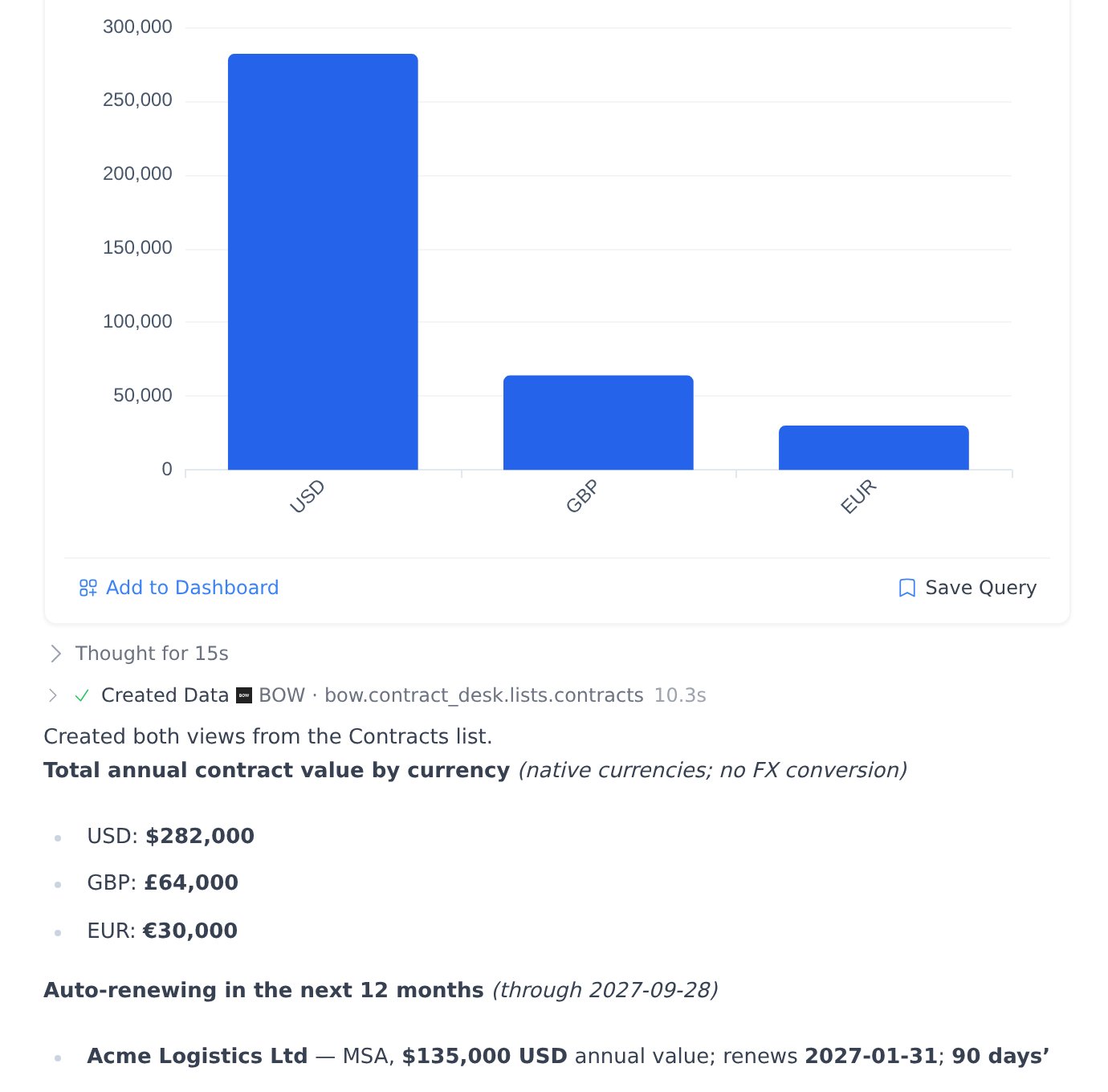Screen dimensions: 1108x1092
Task: Click the green checkmark beside Created Data
Action: (x=81, y=695)
